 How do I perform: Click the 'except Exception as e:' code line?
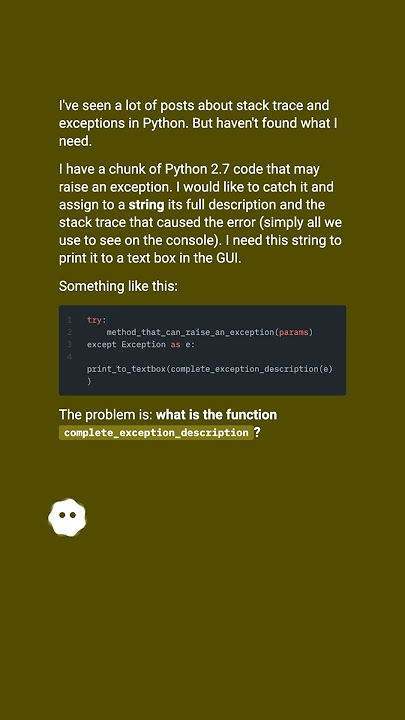pyautogui.click(x=141, y=344)
